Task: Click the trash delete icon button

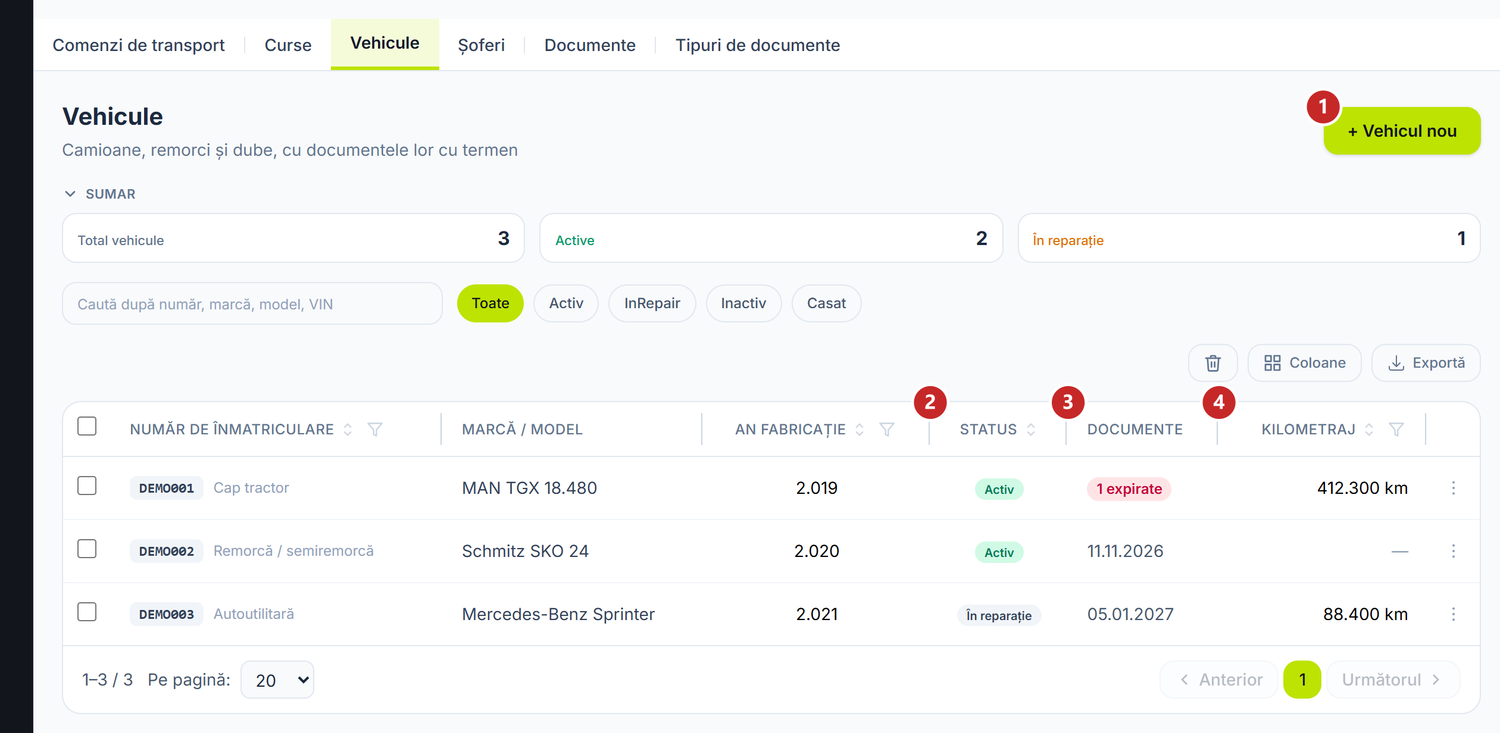Action: click(1213, 363)
